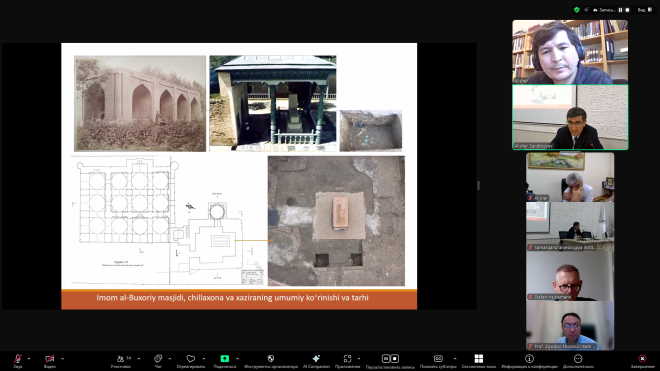This screenshot has height=371, width=660.
Task: Open the View layout menu at top right
Action: tap(644, 10)
